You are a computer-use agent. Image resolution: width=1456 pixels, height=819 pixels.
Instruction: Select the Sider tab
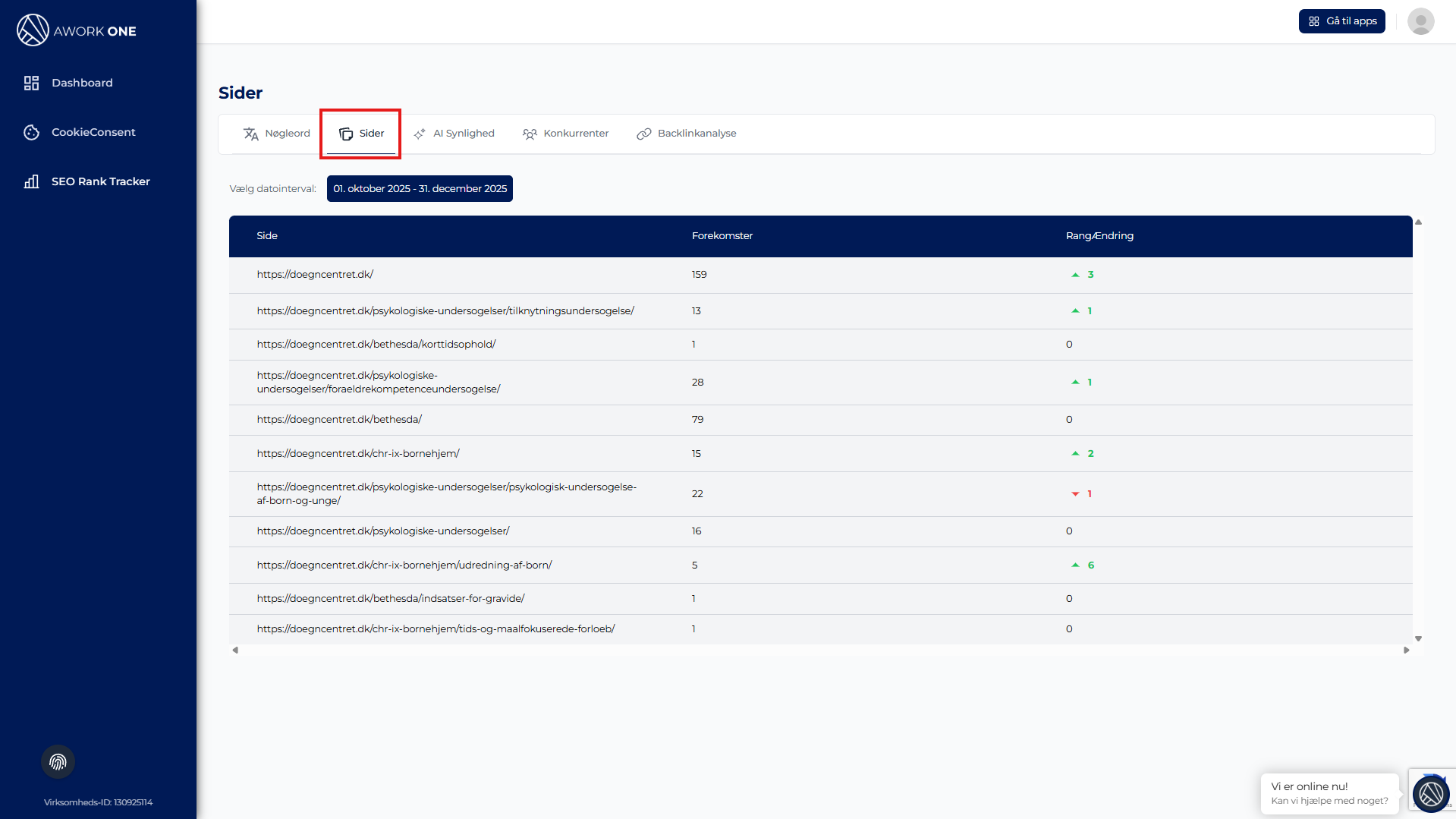(x=361, y=134)
